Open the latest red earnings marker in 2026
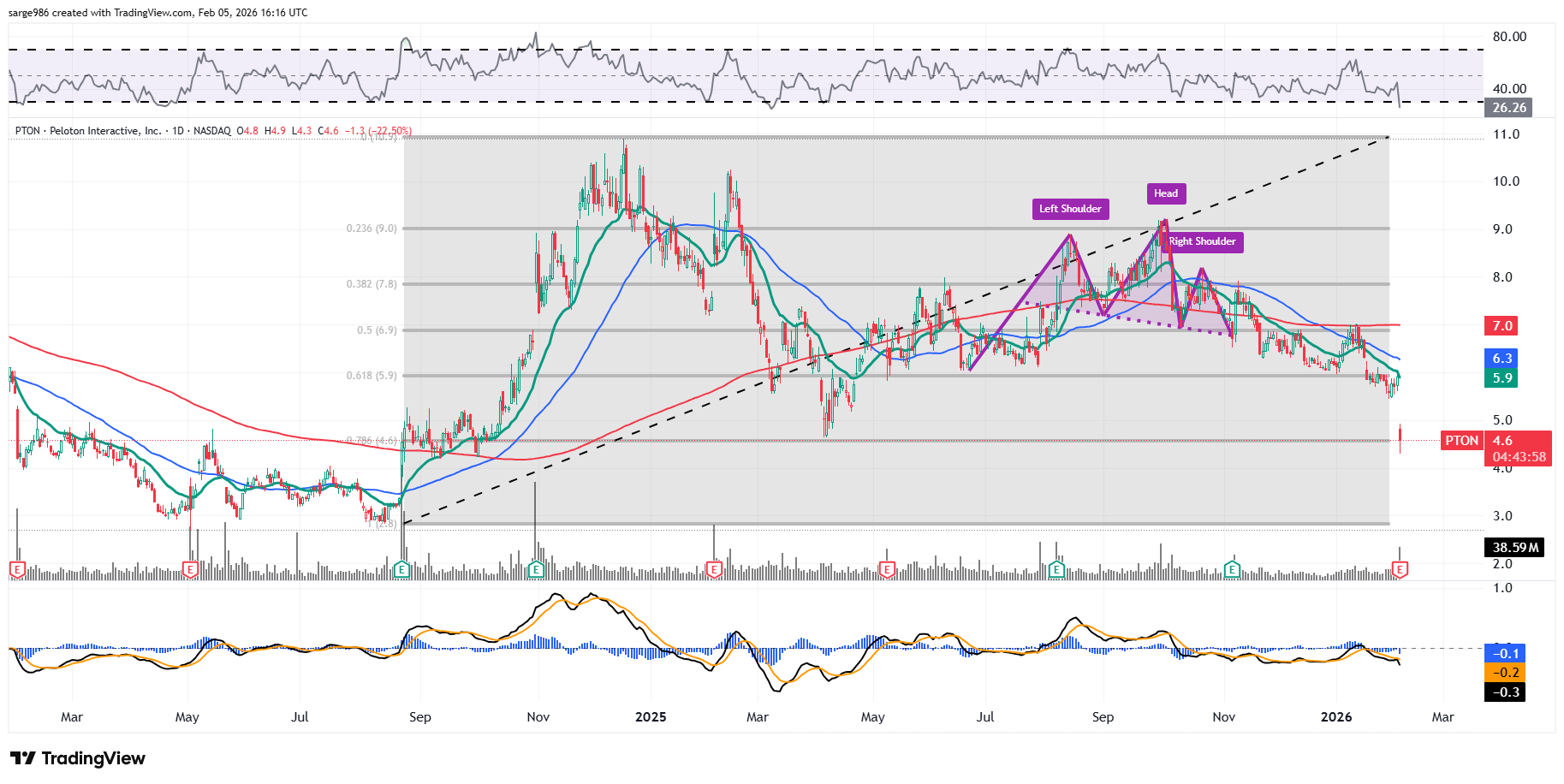 1400,569
